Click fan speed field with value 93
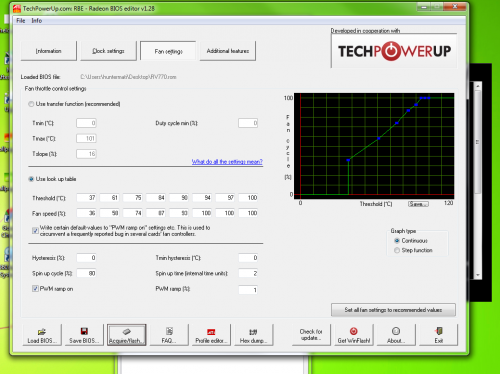This screenshot has height=374, width=500. pyautogui.click(x=179, y=213)
